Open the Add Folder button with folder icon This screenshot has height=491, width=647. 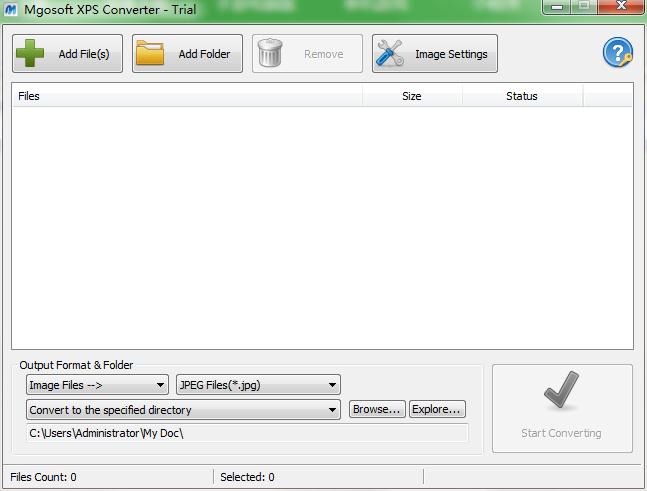click(x=187, y=54)
